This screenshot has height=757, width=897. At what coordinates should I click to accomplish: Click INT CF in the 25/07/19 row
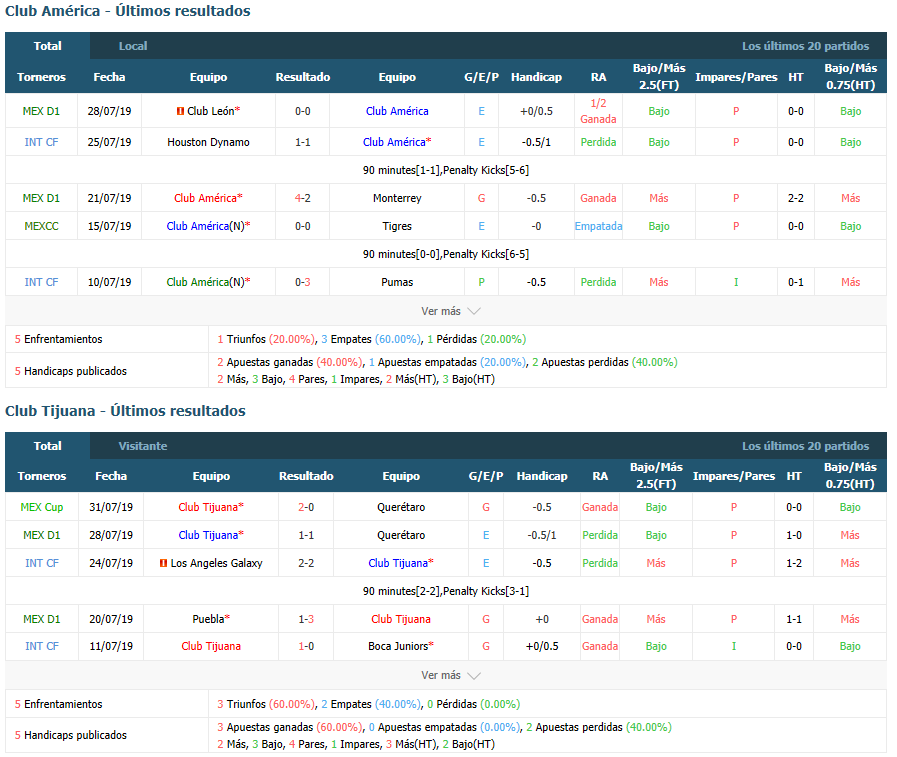[41, 142]
